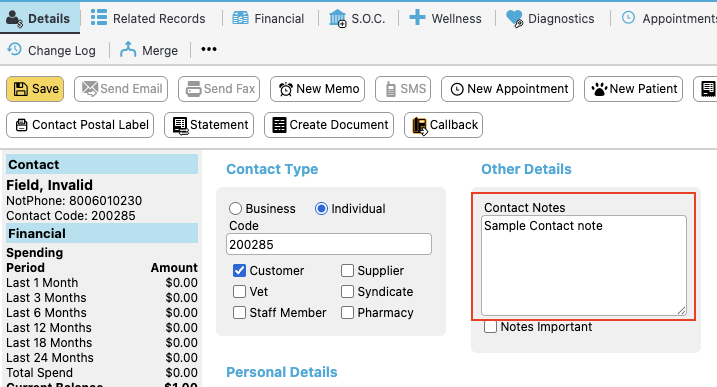The image size is (717, 387).
Task: Click the heart Diagnostics icon
Action: [x=514, y=19]
